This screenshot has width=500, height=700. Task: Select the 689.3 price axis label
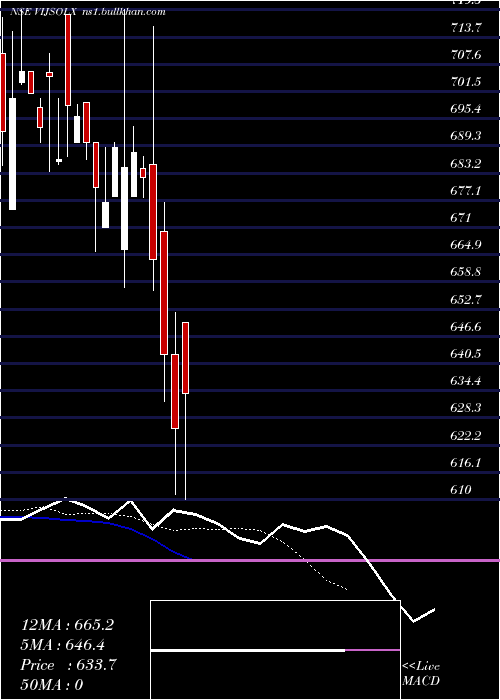(466, 136)
